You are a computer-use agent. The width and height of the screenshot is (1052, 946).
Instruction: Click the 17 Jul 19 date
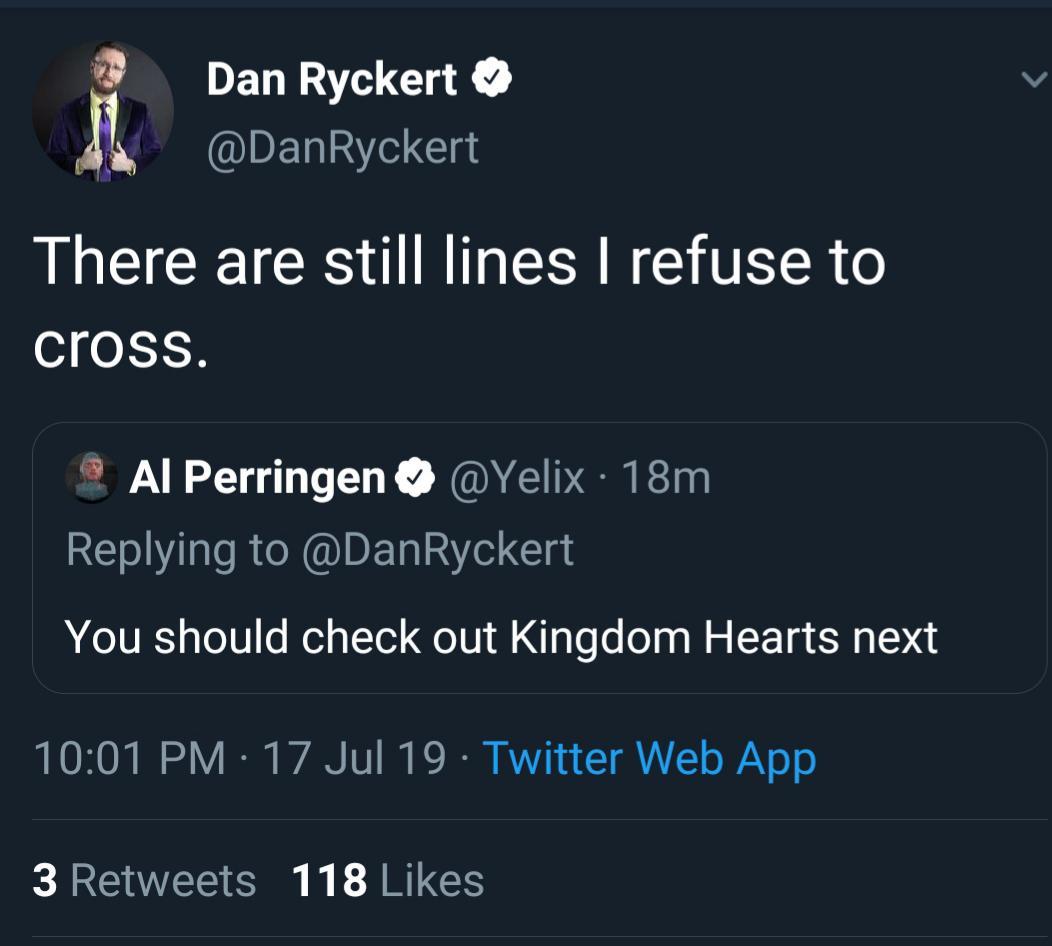(x=354, y=758)
